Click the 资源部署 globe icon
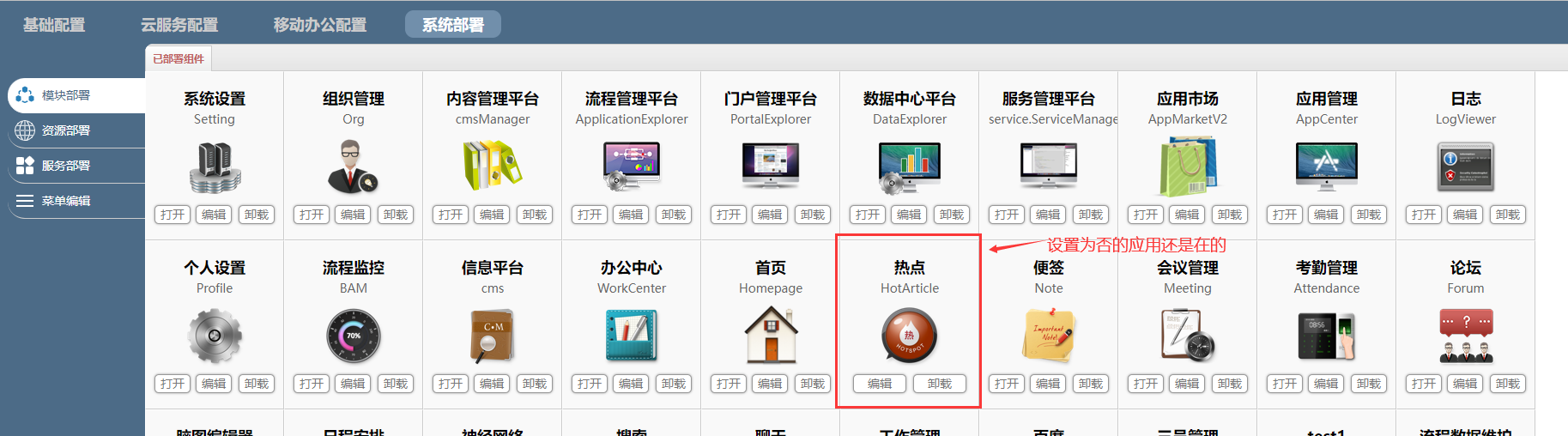This screenshot has height=436, width=1568. pos(25,130)
